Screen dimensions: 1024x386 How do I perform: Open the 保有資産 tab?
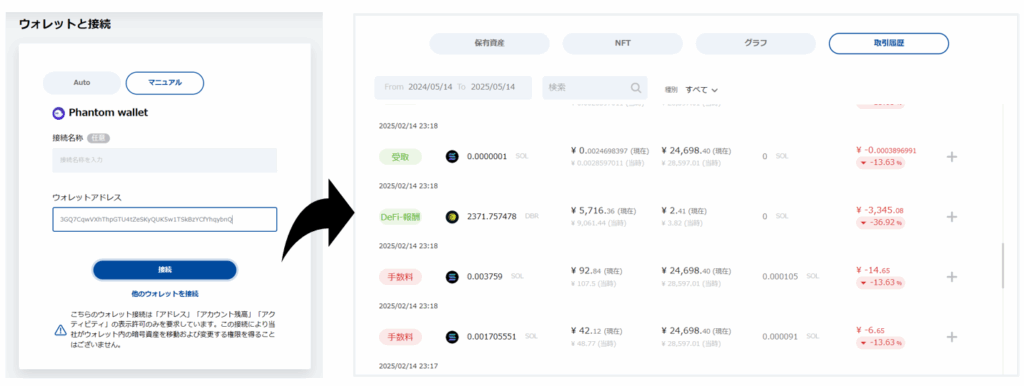pyautogui.click(x=489, y=44)
